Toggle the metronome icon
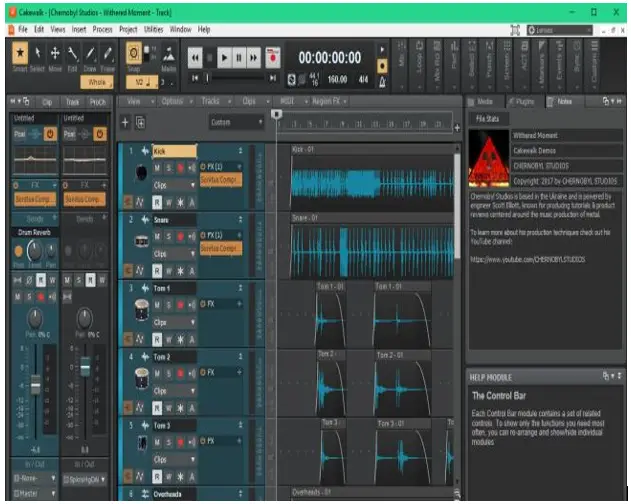The height and width of the screenshot is (504, 631). pos(382,82)
